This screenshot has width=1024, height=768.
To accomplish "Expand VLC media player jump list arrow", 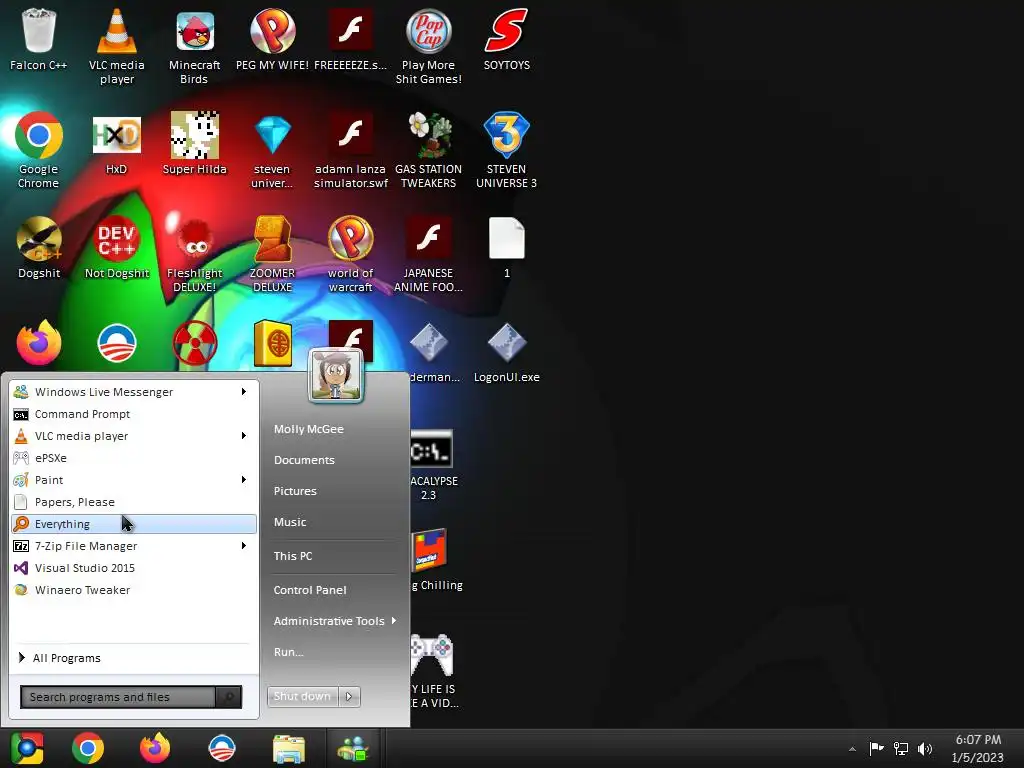I will [244, 436].
